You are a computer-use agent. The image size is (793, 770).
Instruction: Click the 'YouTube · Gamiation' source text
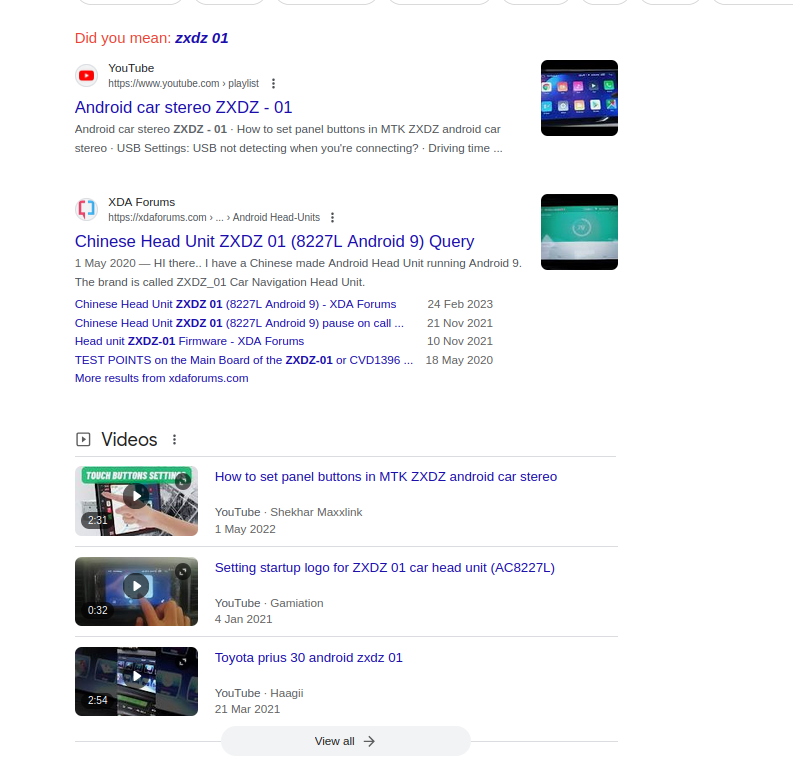point(269,603)
